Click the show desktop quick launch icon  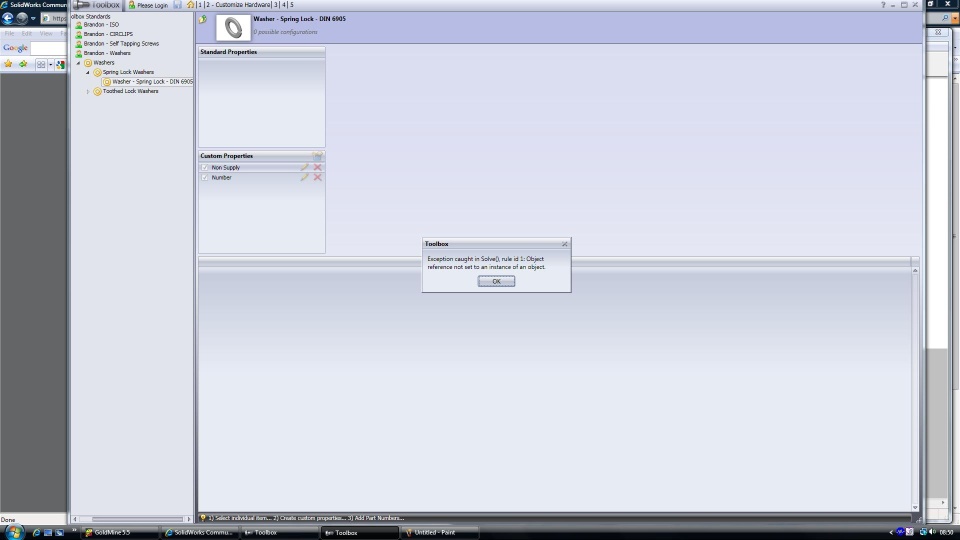(x=48, y=533)
